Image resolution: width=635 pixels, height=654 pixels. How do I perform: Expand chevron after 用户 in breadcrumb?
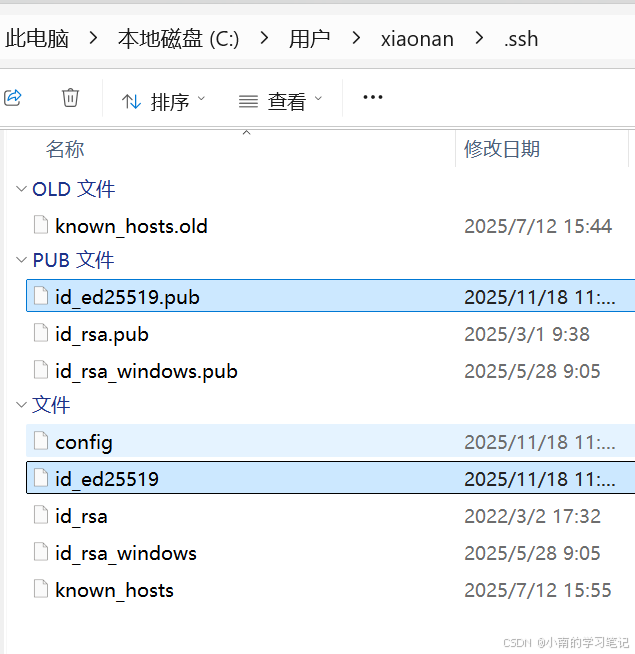tap(355, 38)
